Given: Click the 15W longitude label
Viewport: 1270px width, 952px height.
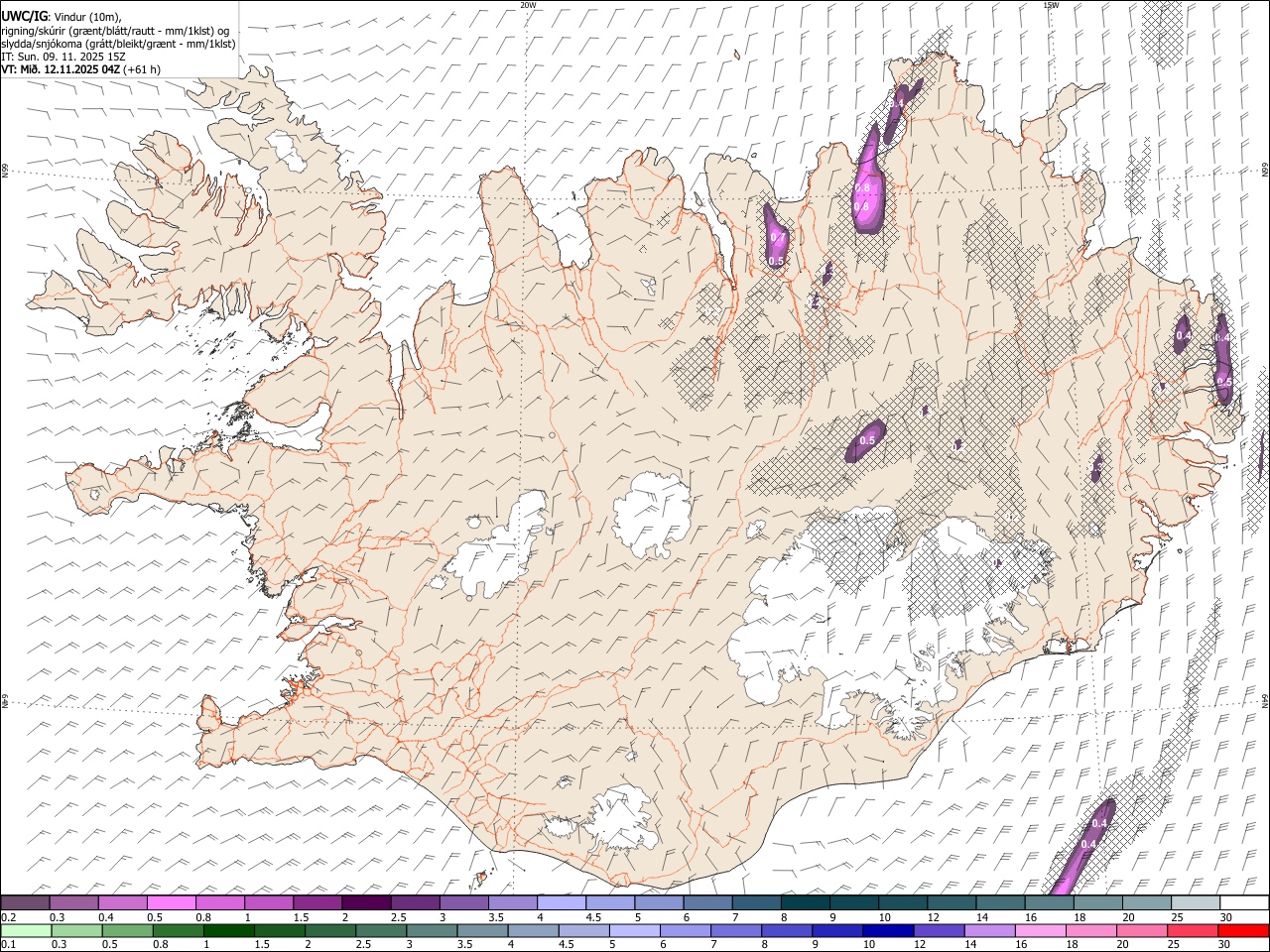Looking at the screenshot, I should (1050, 5).
